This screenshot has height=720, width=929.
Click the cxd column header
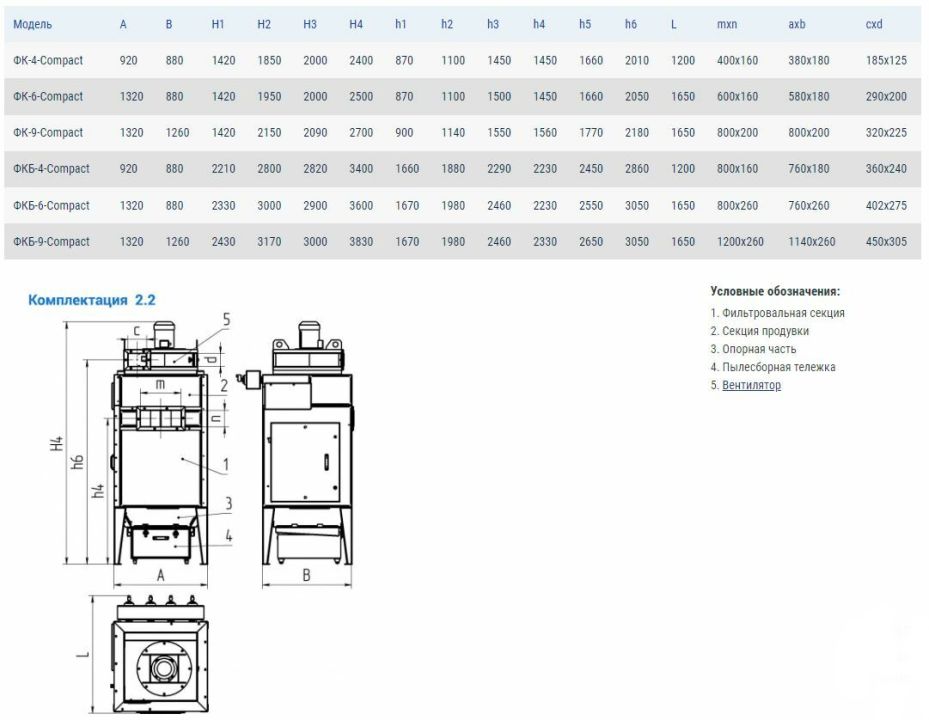pyautogui.click(x=874, y=24)
